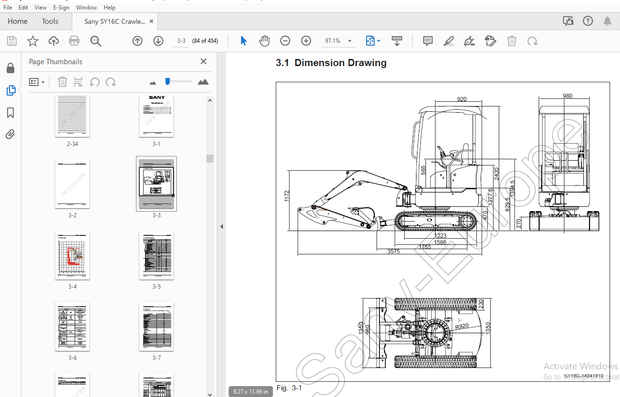
Task: Click the insert/extract pages icon in thumbnails panel
Action: click(x=78, y=82)
